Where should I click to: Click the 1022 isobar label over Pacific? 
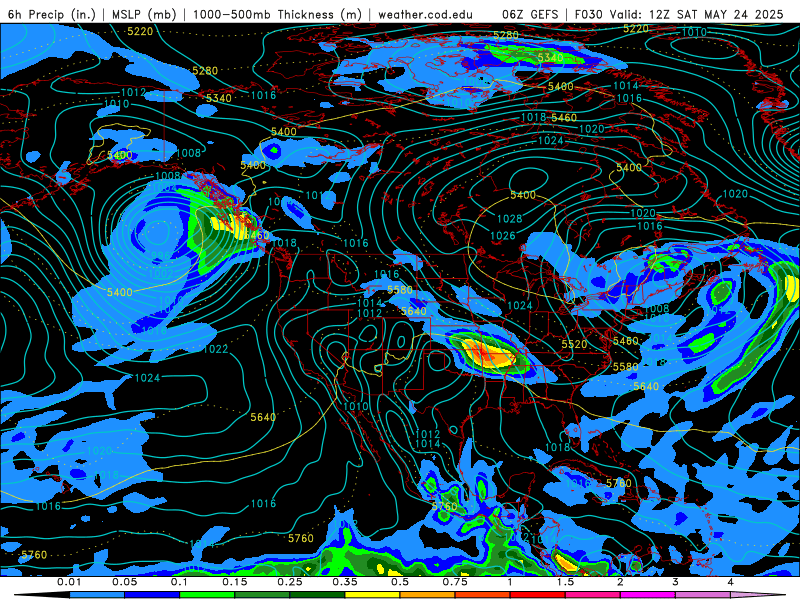click(x=215, y=349)
